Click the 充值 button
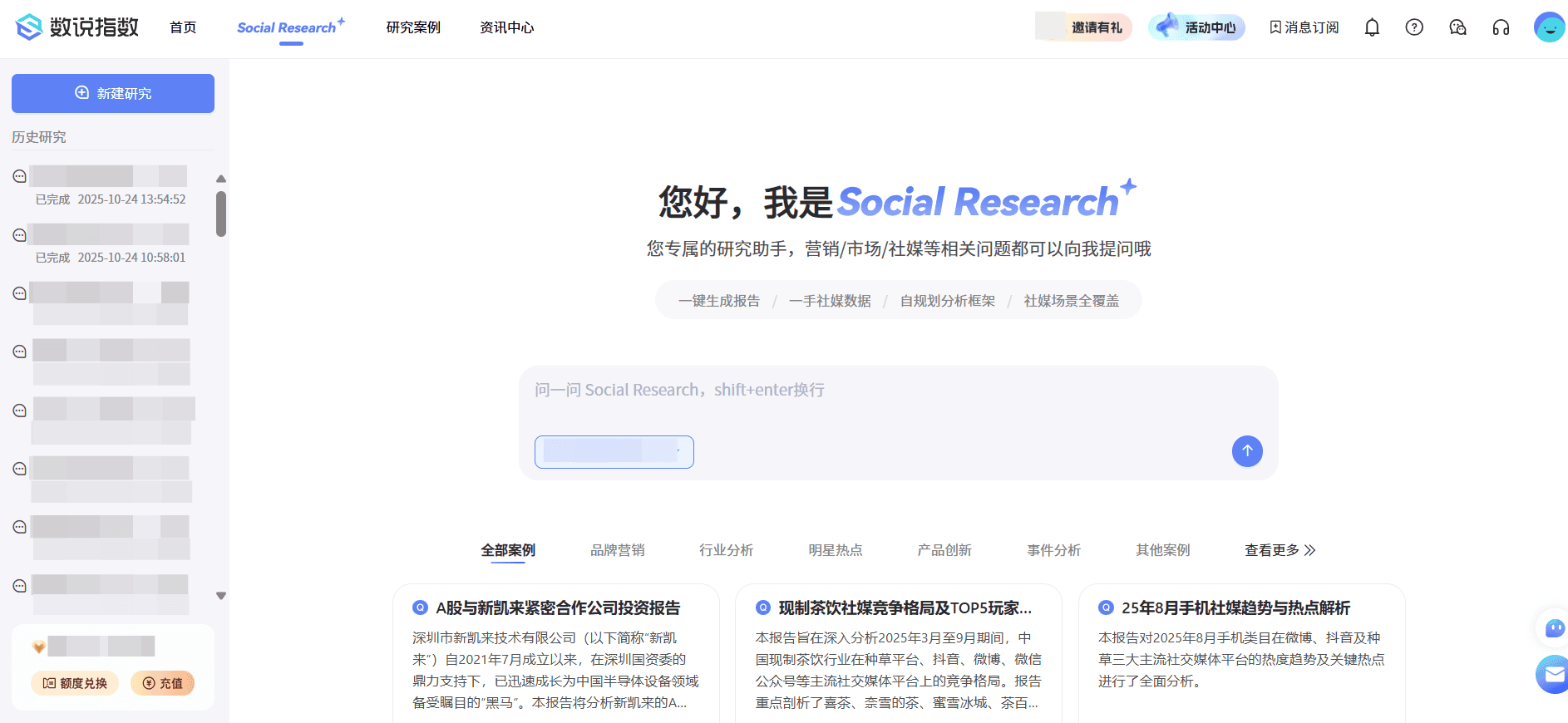1568x723 pixels. (x=162, y=683)
